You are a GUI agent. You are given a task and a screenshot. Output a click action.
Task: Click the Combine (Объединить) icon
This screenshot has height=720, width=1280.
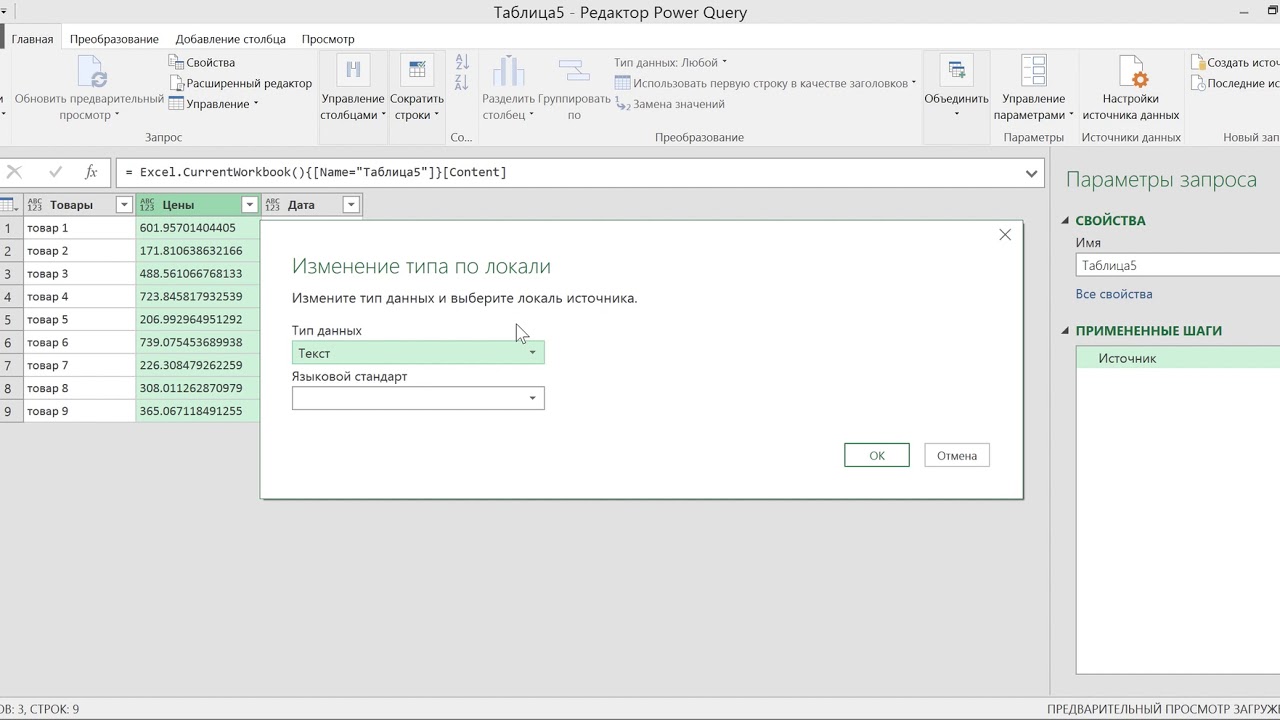pos(956,70)
